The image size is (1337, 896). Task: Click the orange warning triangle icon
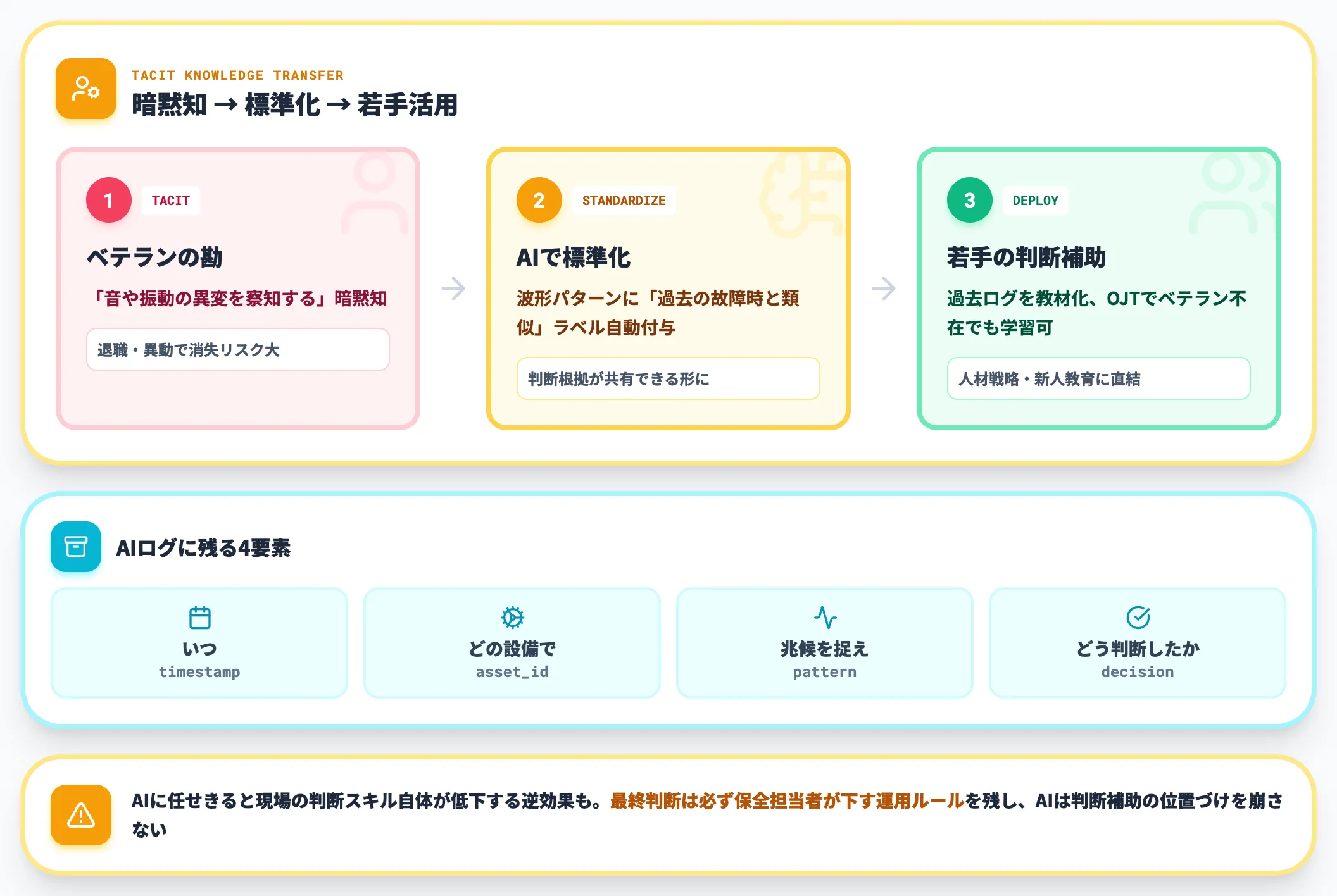tap(81, 815)
